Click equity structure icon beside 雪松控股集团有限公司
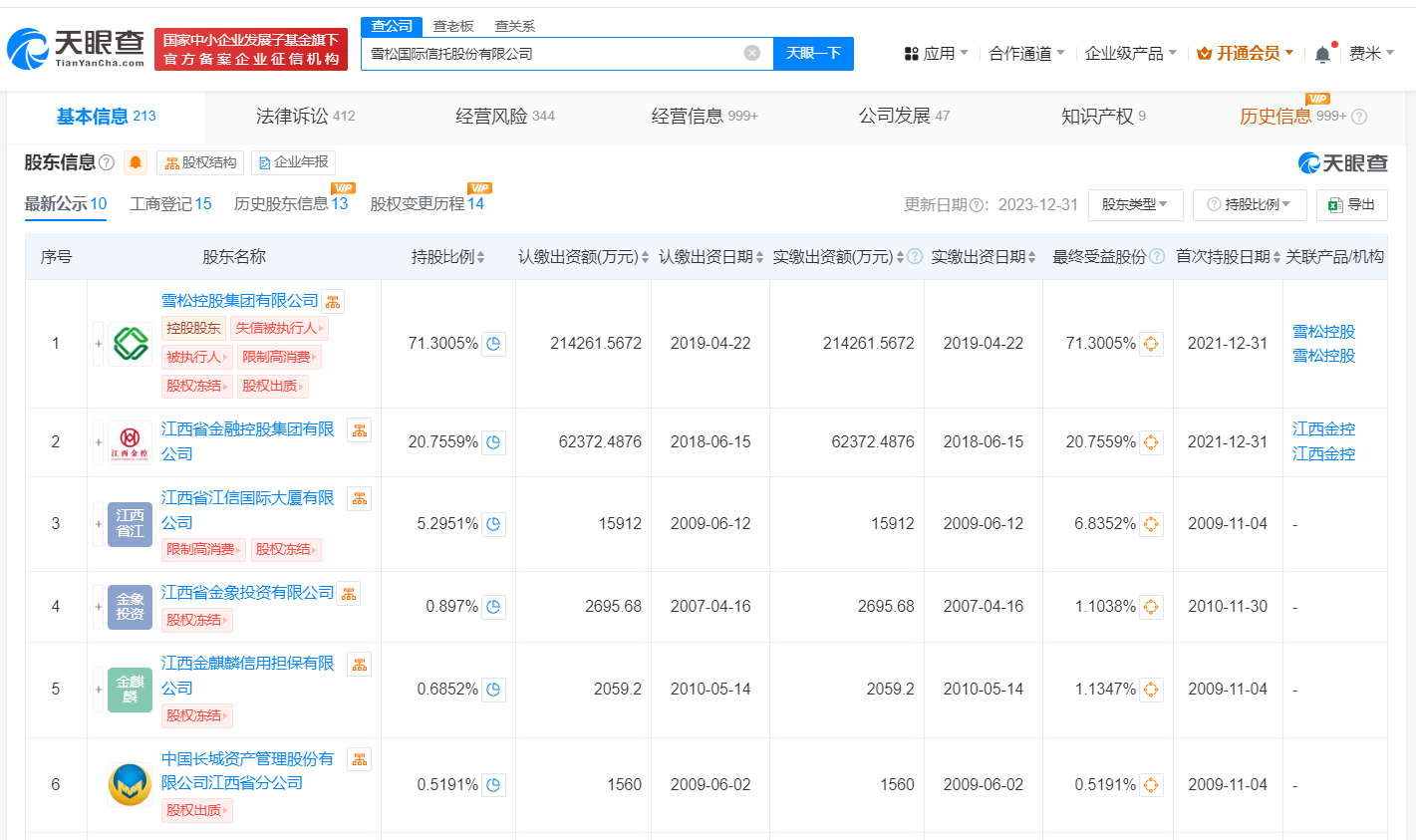The height and width of the screenshot is (840, 1416). click(333, 302)
